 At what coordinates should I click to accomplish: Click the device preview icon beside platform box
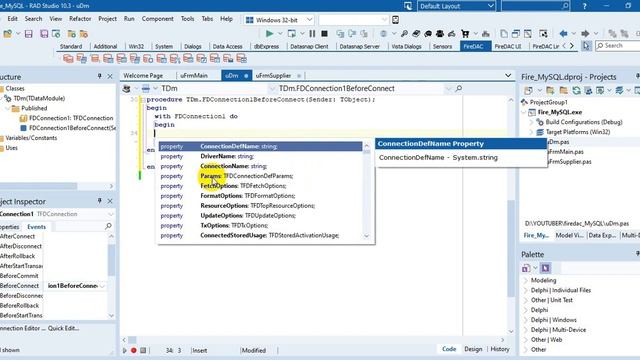point(395,20)
